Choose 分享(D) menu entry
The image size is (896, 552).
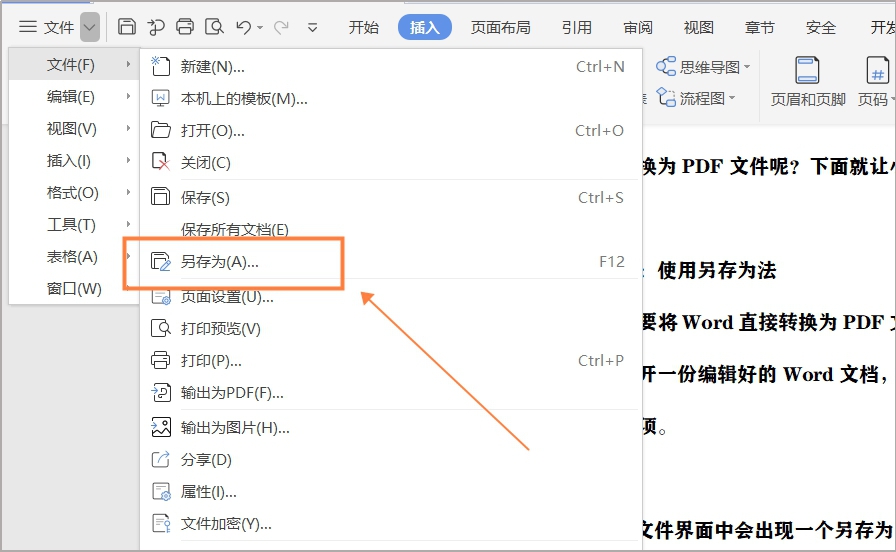[390, 459]
